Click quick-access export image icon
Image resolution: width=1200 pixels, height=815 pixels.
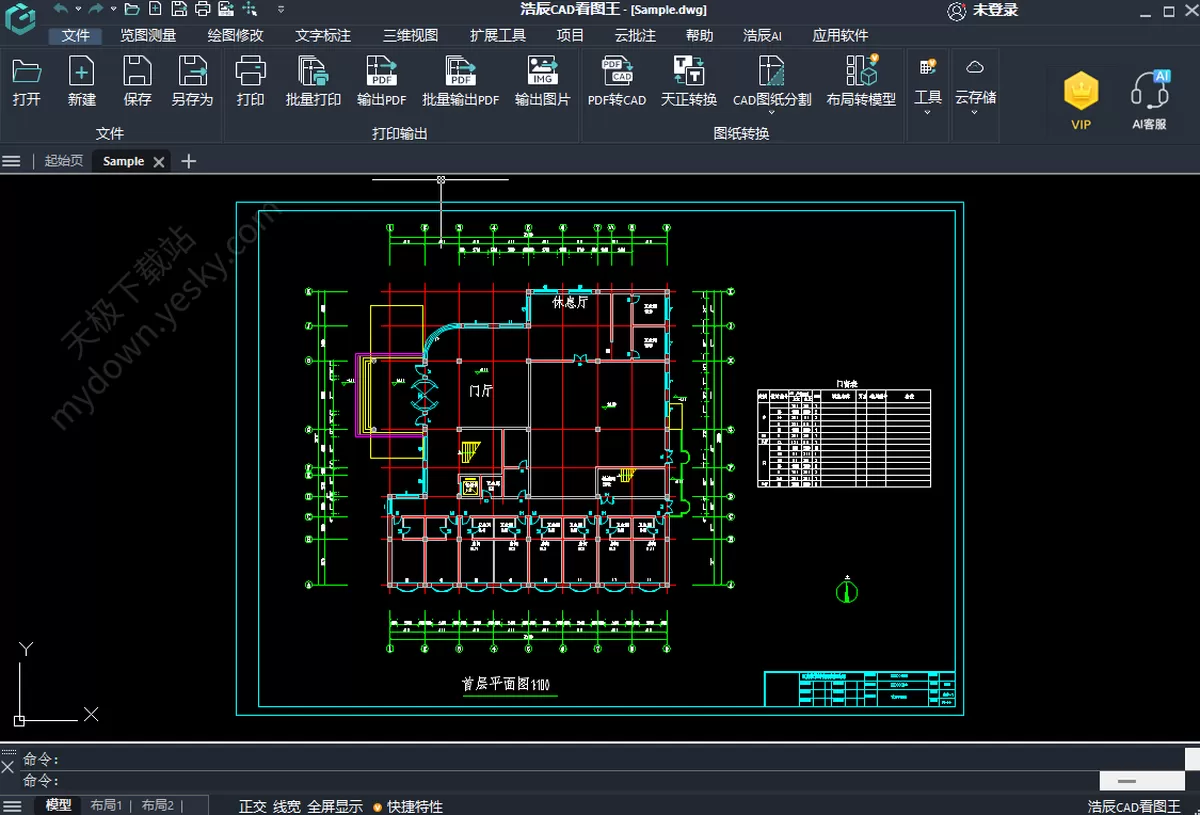[227, 9]
